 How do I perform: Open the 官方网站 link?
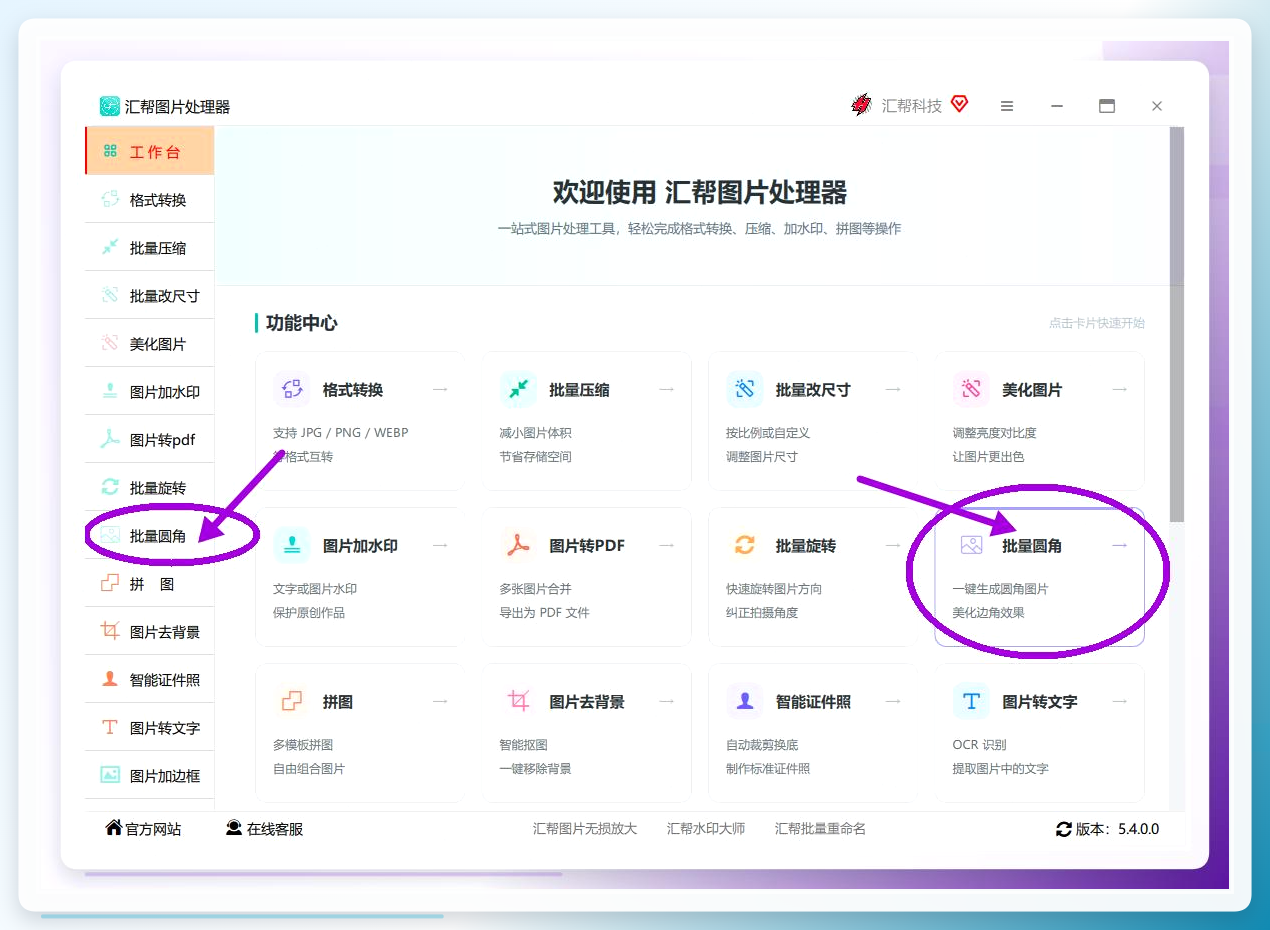[x=143, y=829]
